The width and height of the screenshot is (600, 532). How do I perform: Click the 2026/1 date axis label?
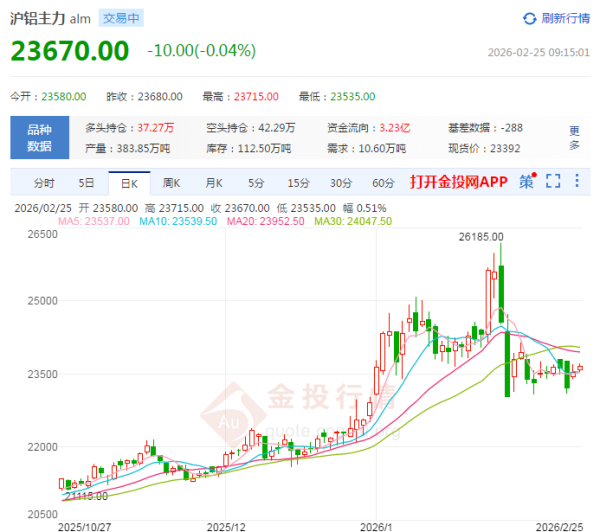point(376,527)
